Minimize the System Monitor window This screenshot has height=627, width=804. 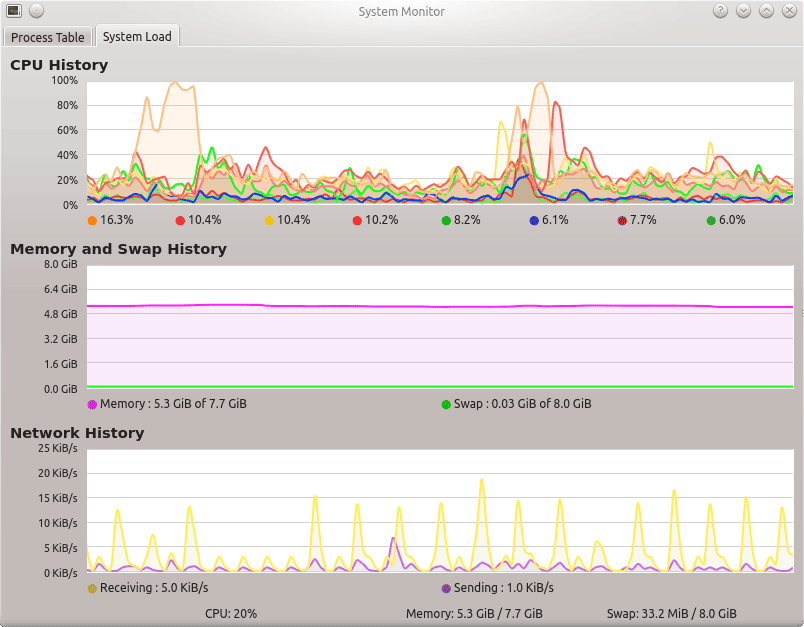[743, 11]
